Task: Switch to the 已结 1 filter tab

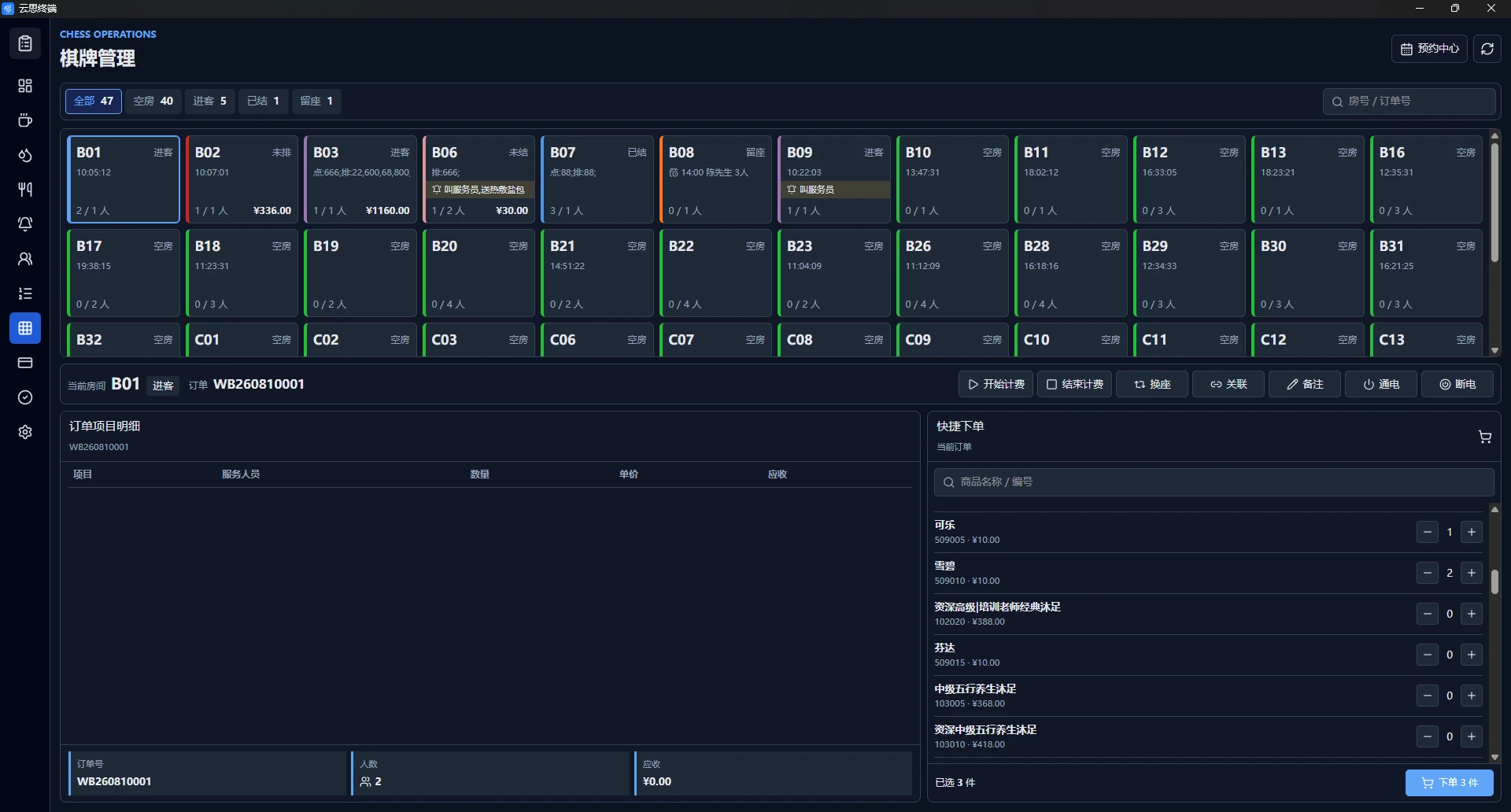Action: tap(264, 101)
